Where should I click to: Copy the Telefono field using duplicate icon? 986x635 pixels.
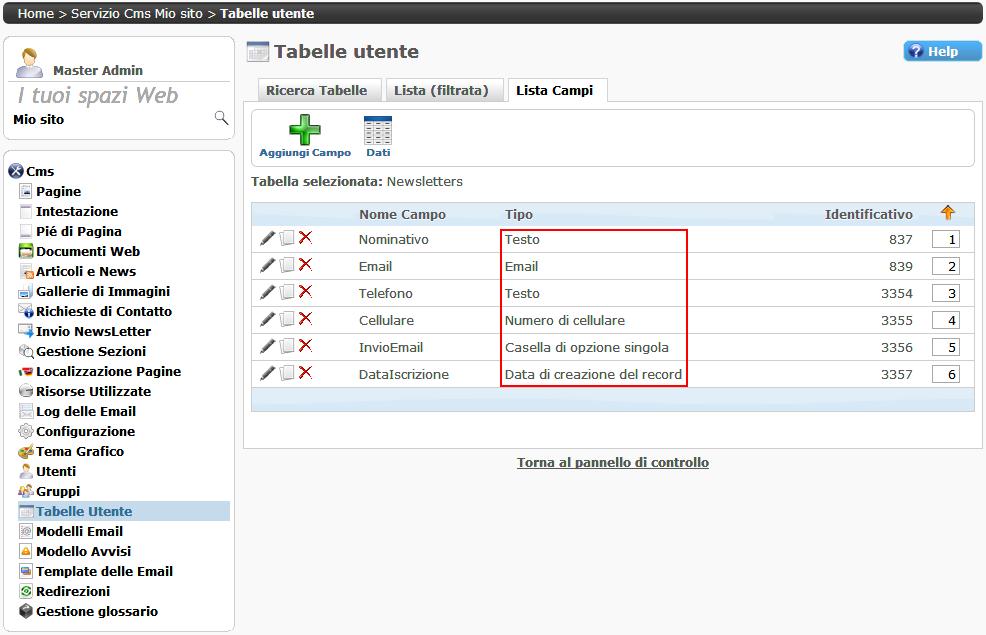click(x=287, y=293)
